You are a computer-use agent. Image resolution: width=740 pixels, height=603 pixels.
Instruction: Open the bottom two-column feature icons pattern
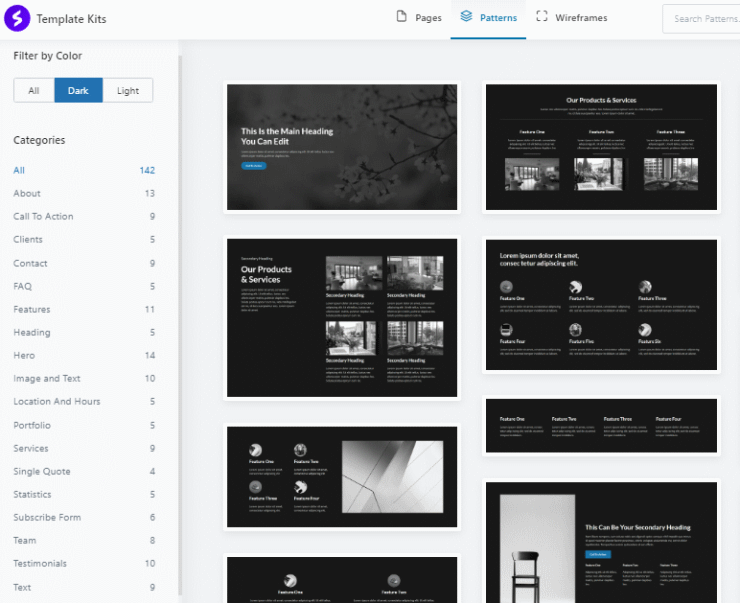342,579
